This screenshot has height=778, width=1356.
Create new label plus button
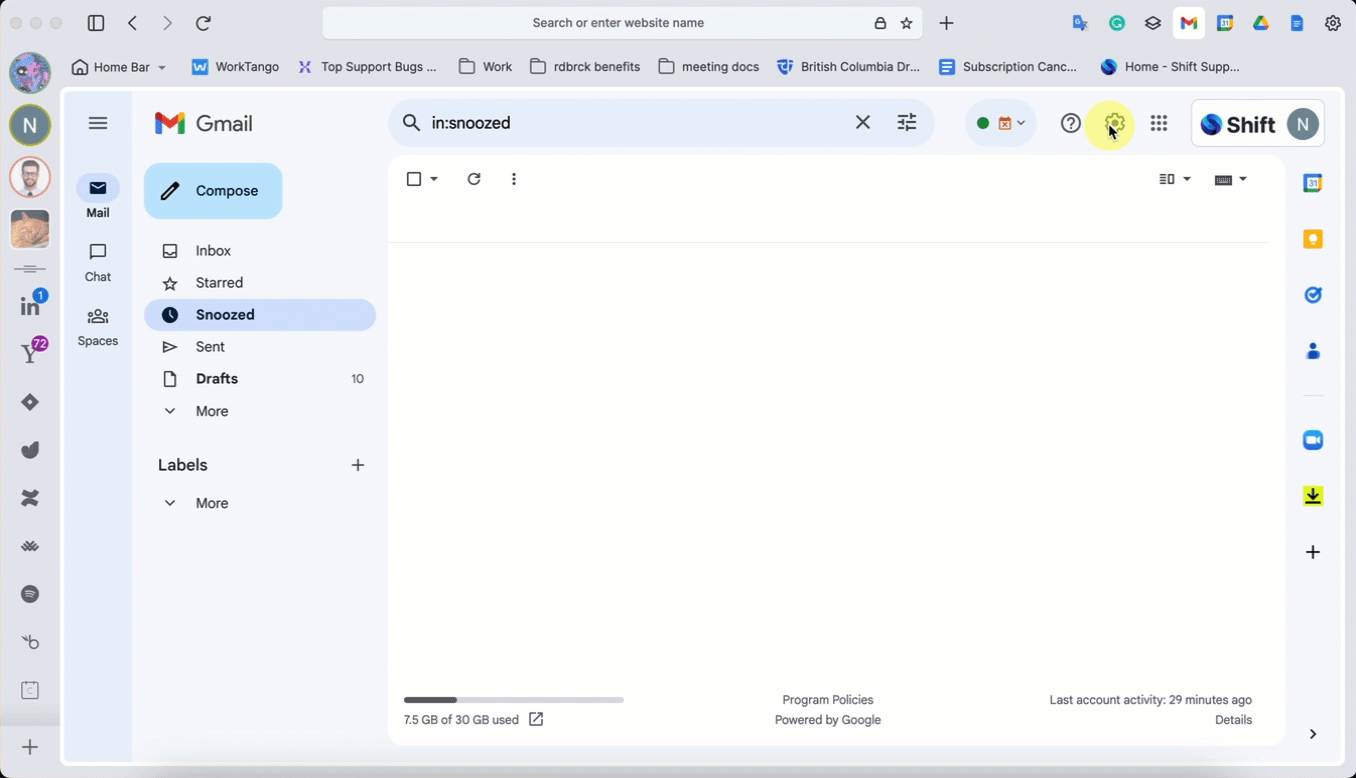358,465
